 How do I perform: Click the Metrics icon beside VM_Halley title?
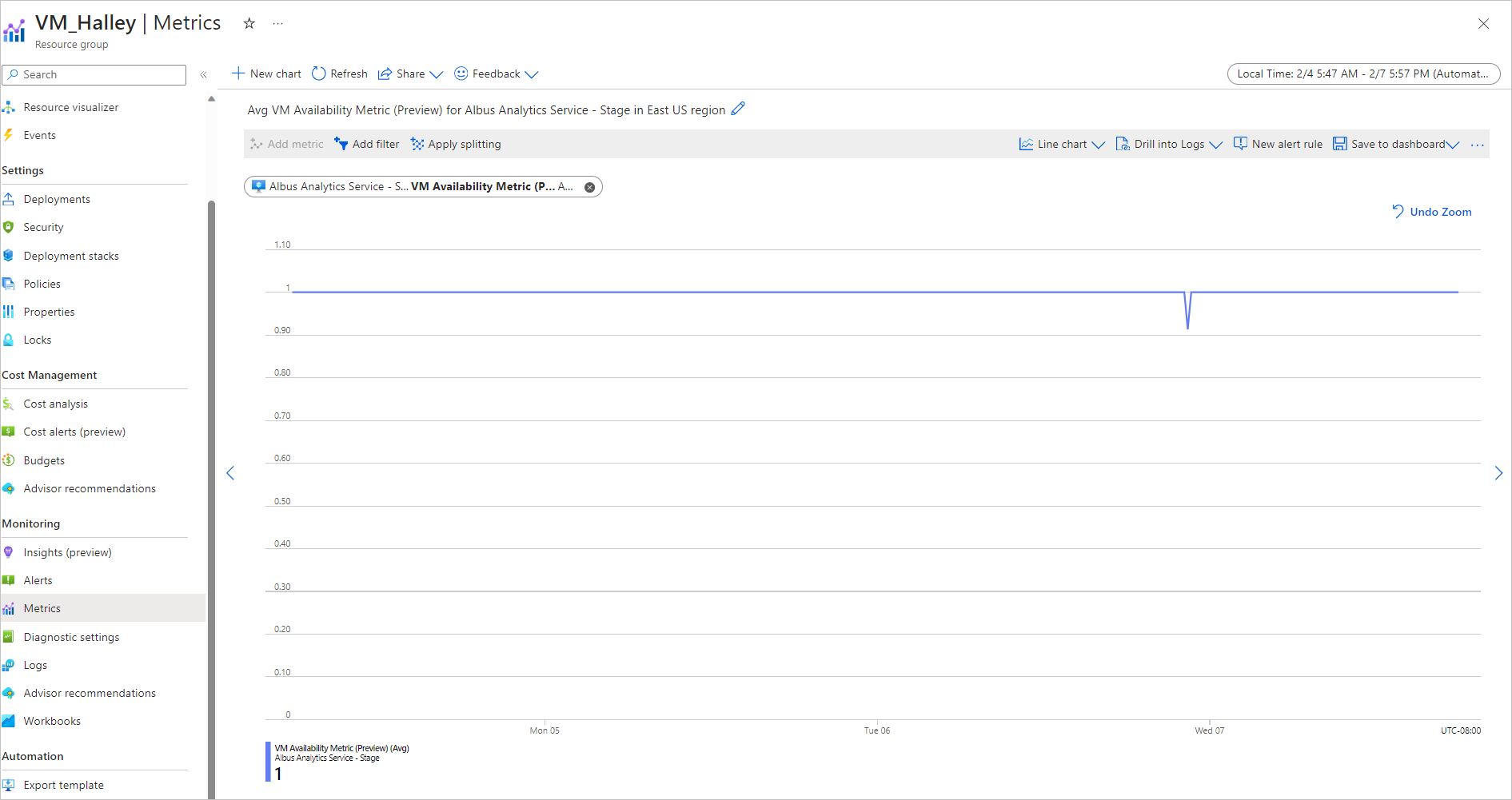click(x=14, y=31)
